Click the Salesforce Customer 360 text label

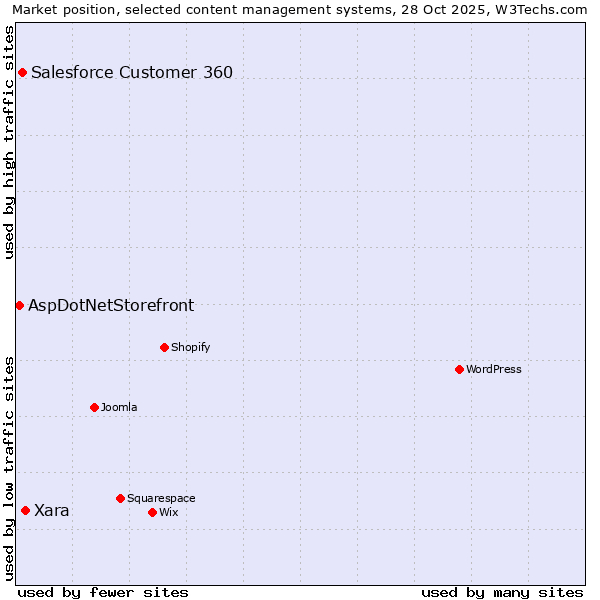[x=132, y=72]
